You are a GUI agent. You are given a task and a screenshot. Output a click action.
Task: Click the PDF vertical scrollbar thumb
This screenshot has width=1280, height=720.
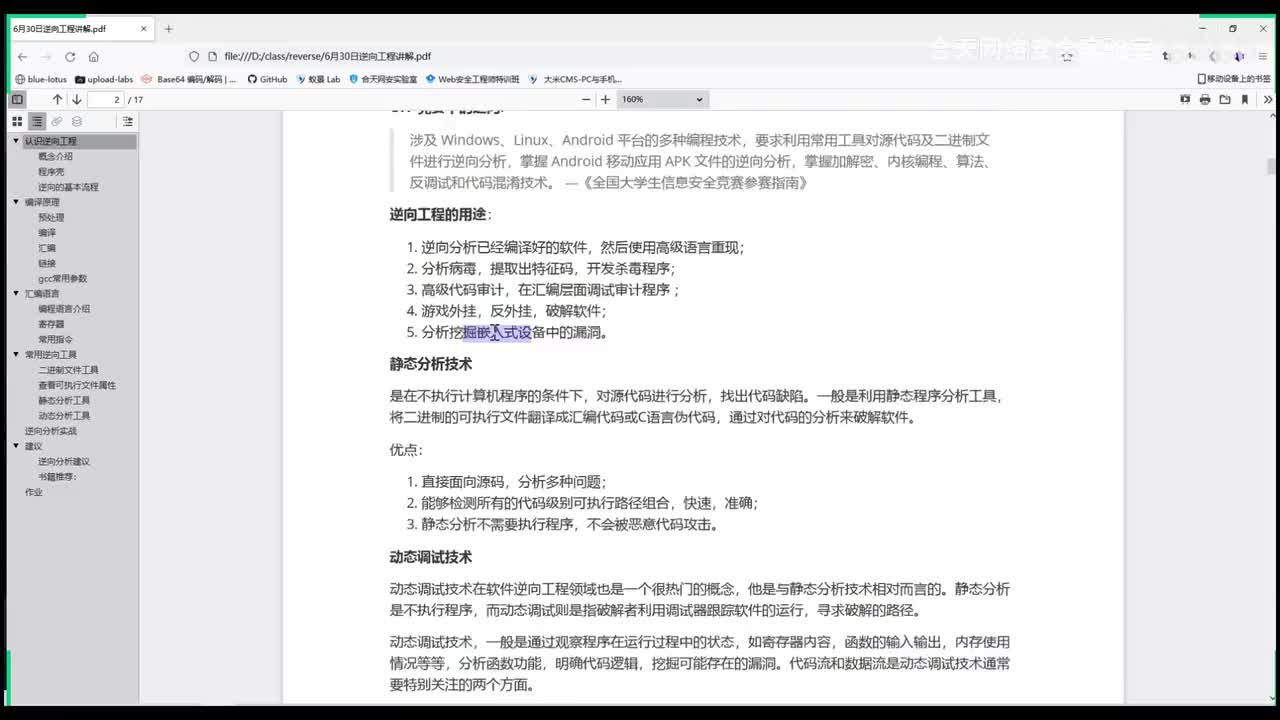1271,167
